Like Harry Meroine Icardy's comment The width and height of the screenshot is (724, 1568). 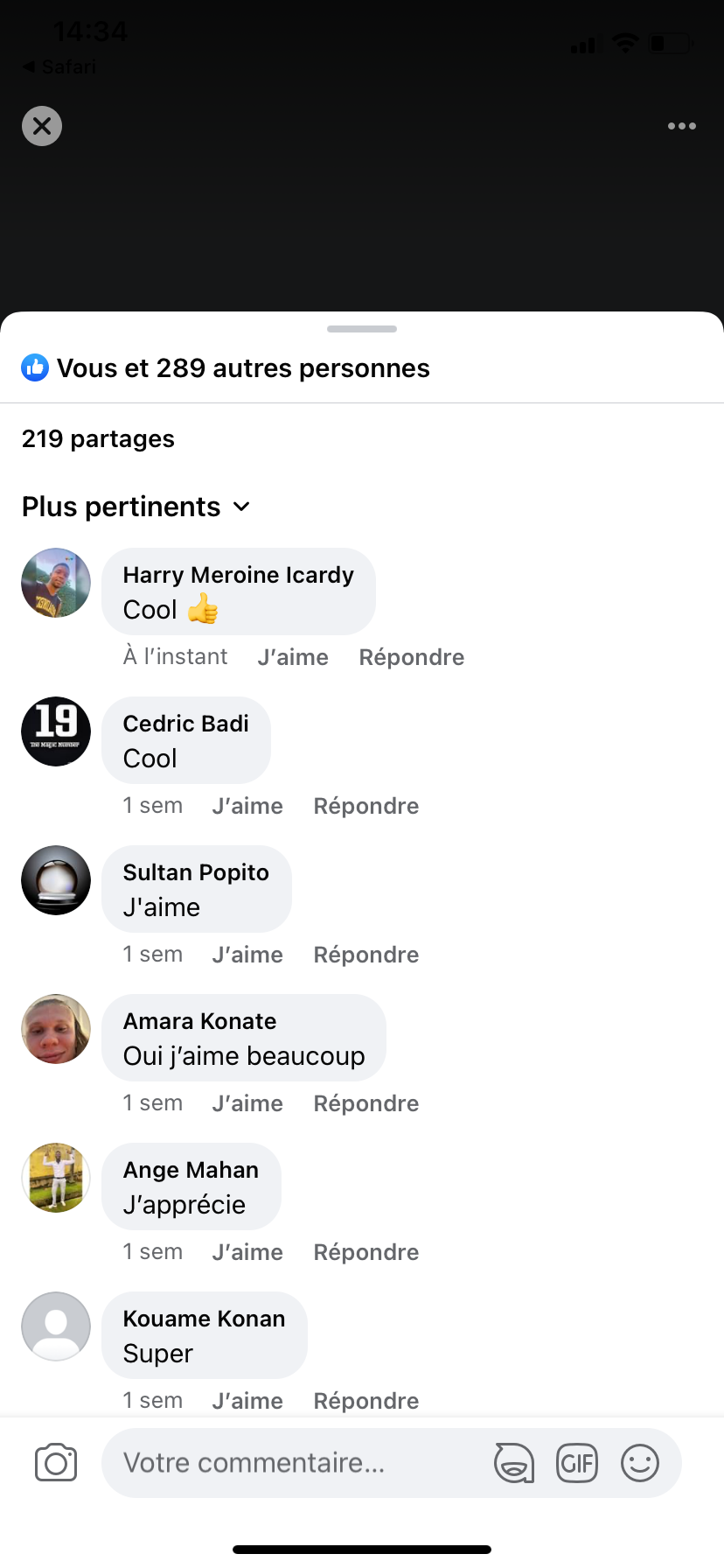(x=293, y=657)
